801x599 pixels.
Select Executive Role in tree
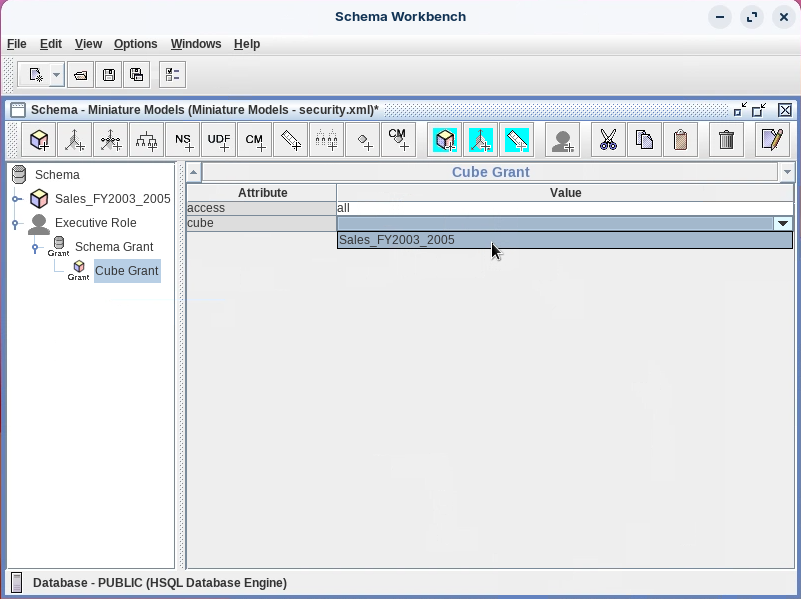coord(96,223)
